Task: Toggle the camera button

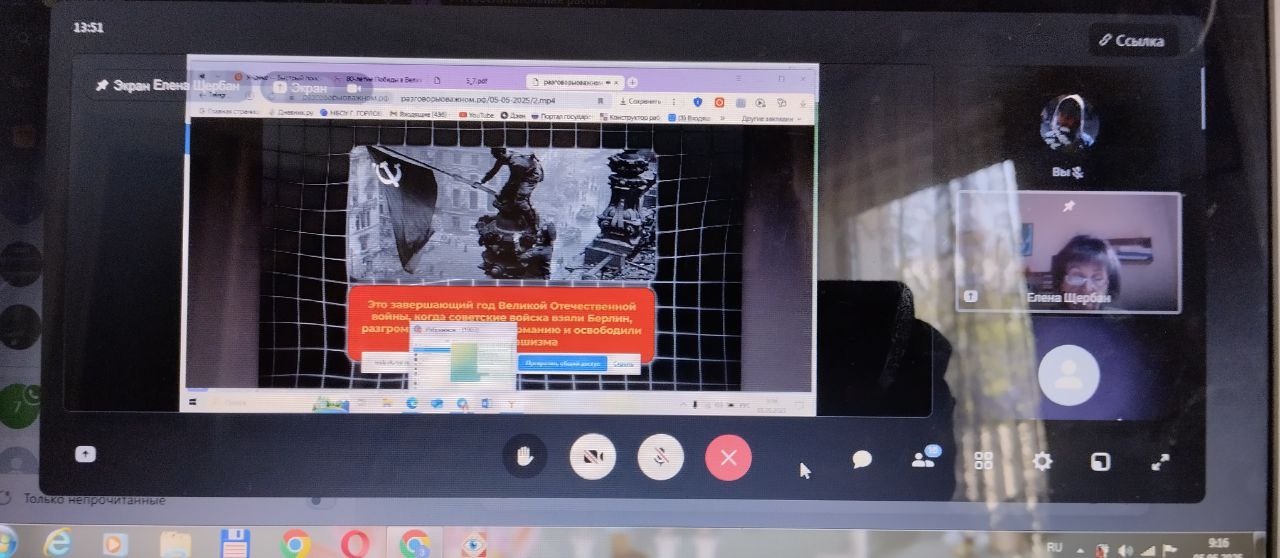Action: click(593, 457)
